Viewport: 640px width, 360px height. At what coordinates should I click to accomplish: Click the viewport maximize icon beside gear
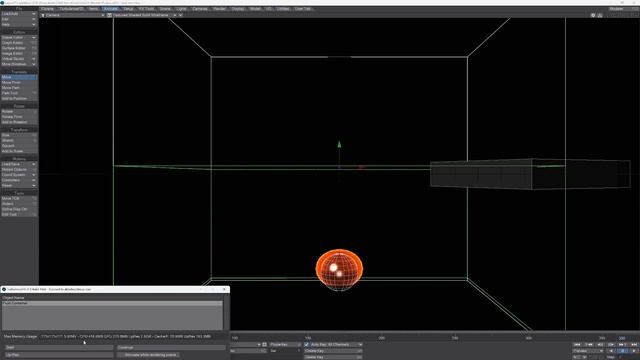600,15
